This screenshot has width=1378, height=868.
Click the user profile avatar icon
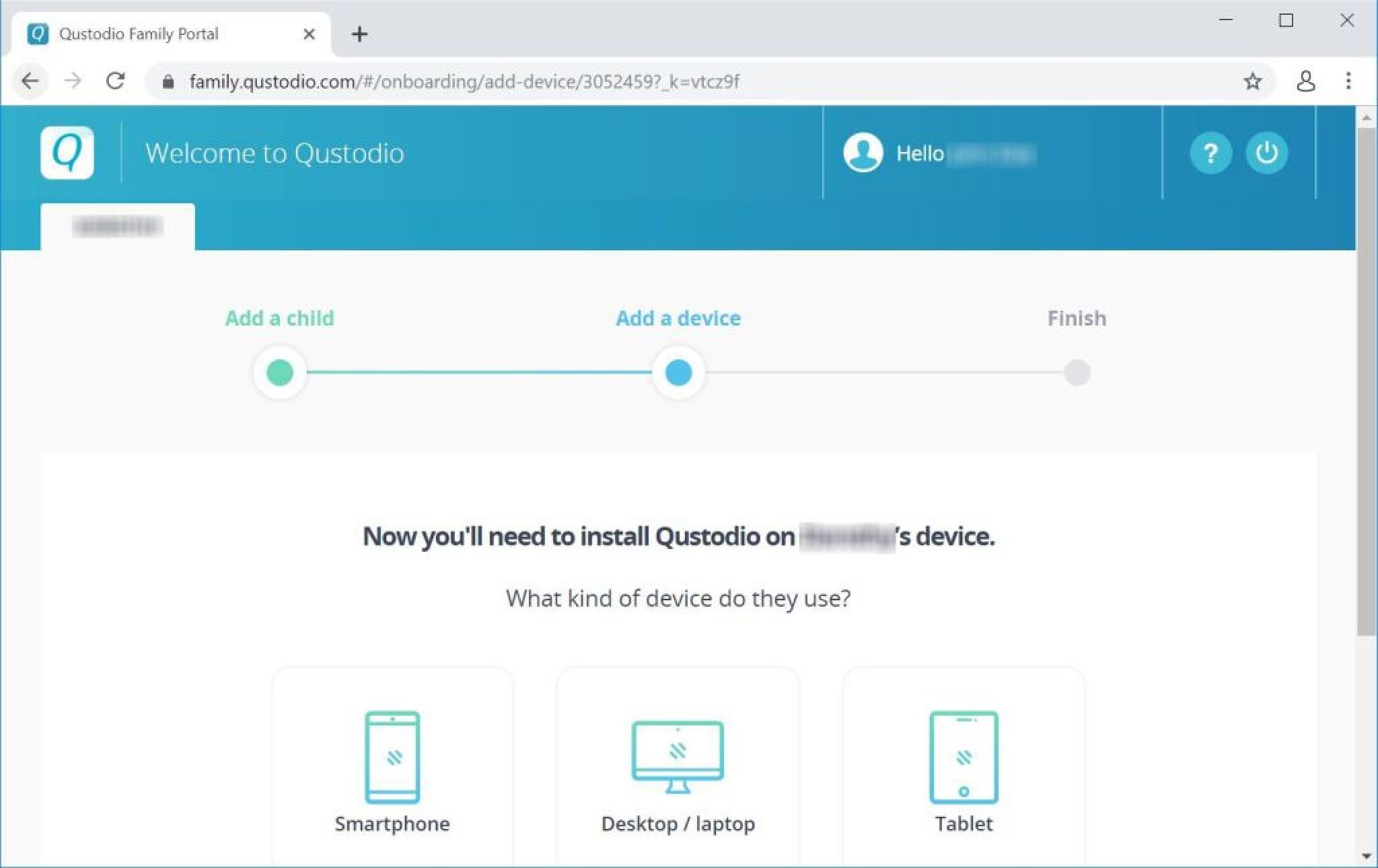861,152
